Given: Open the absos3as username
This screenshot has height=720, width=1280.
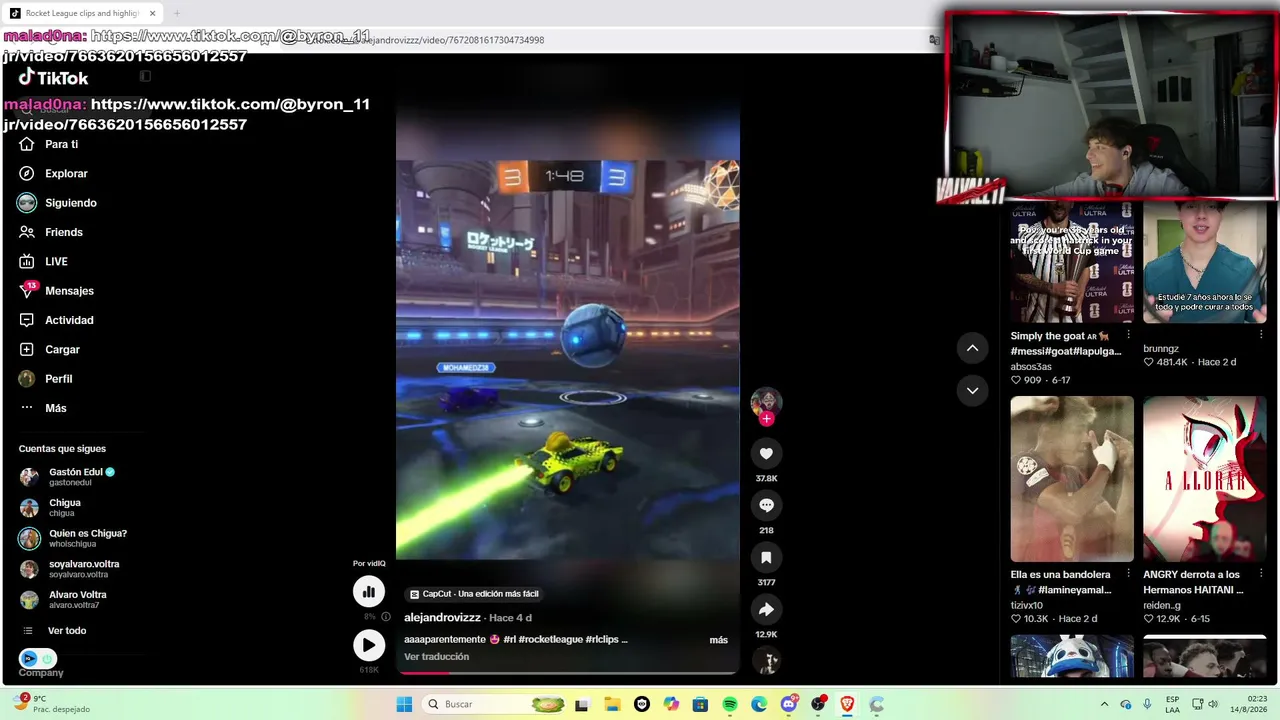Looking at the screenshot, I should (1031, 367).
